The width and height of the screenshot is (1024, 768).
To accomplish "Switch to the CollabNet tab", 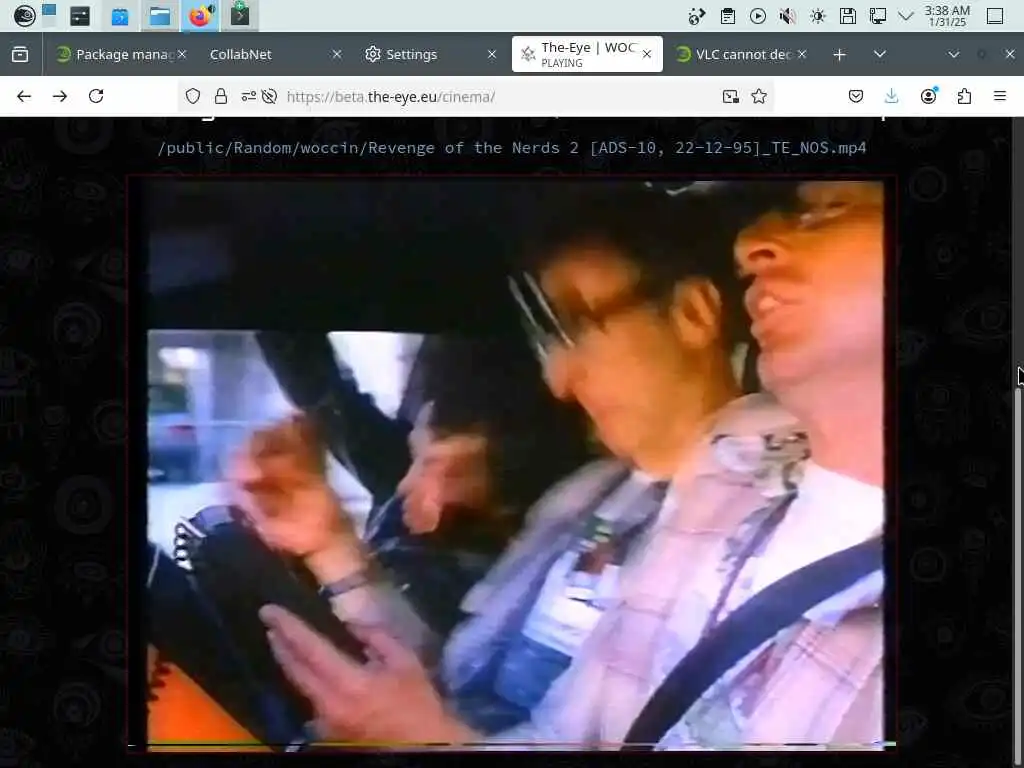I will [x=274, y=54].
